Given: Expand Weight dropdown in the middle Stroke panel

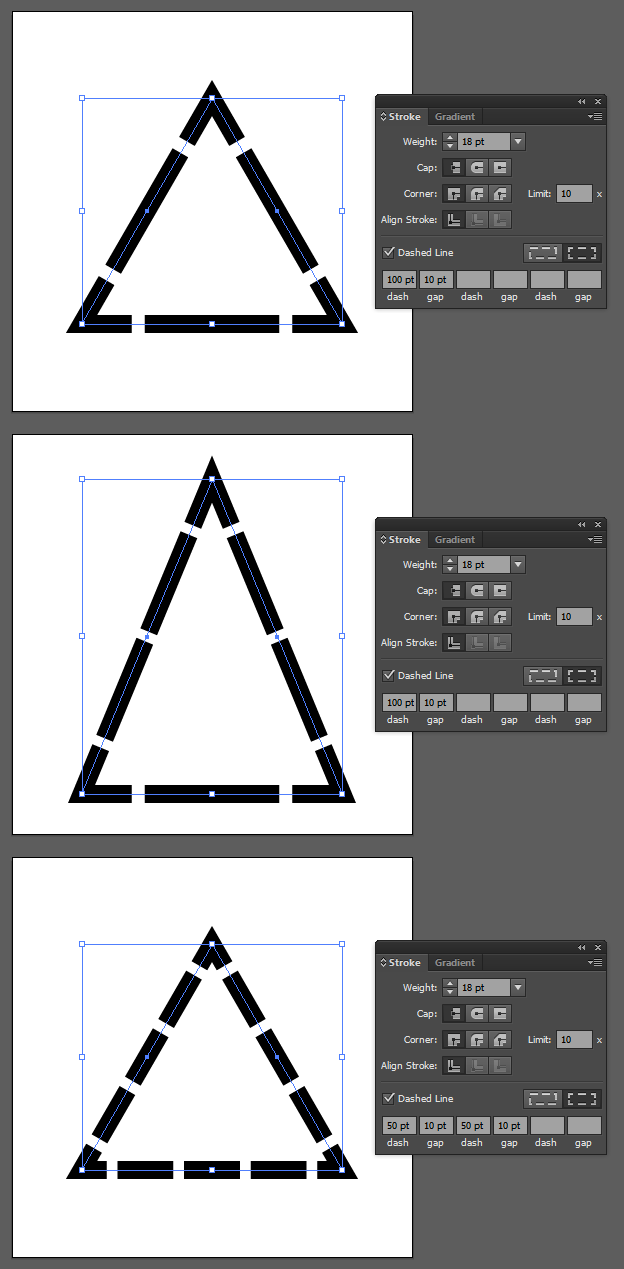Looking at the screenshot, I should [x=518, y=565].
